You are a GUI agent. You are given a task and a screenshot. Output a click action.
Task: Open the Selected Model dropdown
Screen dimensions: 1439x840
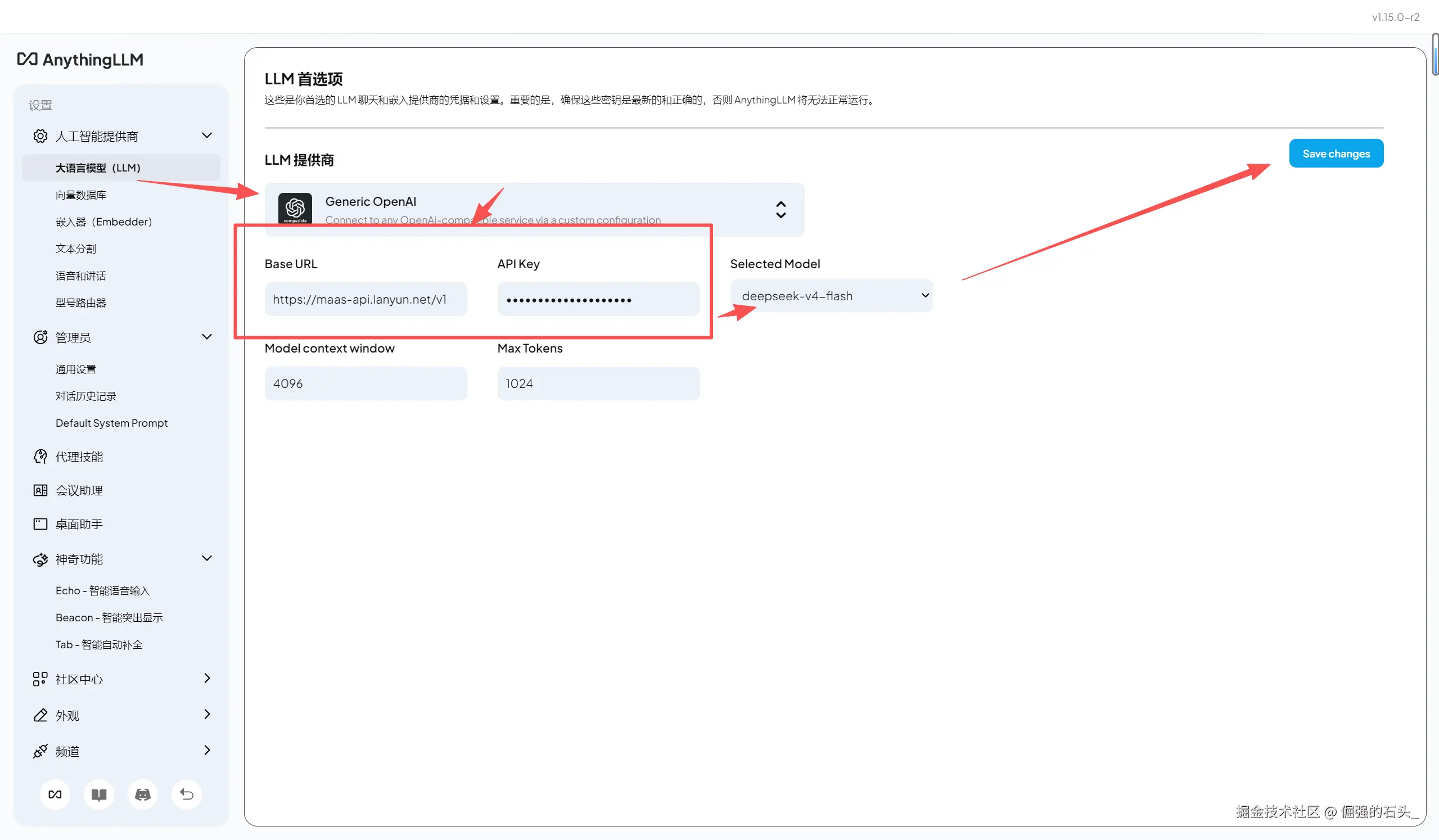pyautogui.click(x=831, y=296)
